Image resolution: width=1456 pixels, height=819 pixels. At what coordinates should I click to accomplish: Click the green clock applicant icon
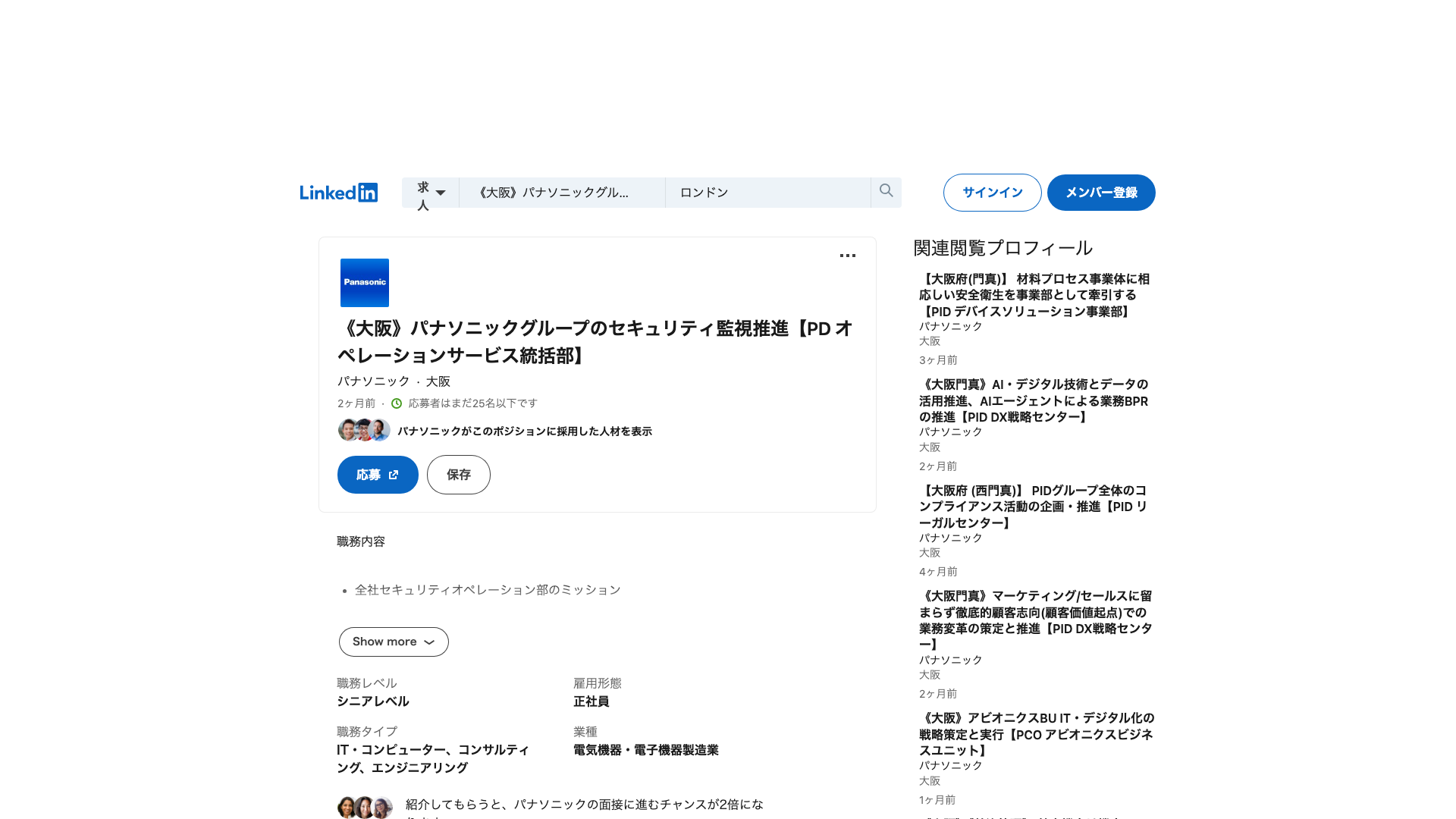click(397, 403)
